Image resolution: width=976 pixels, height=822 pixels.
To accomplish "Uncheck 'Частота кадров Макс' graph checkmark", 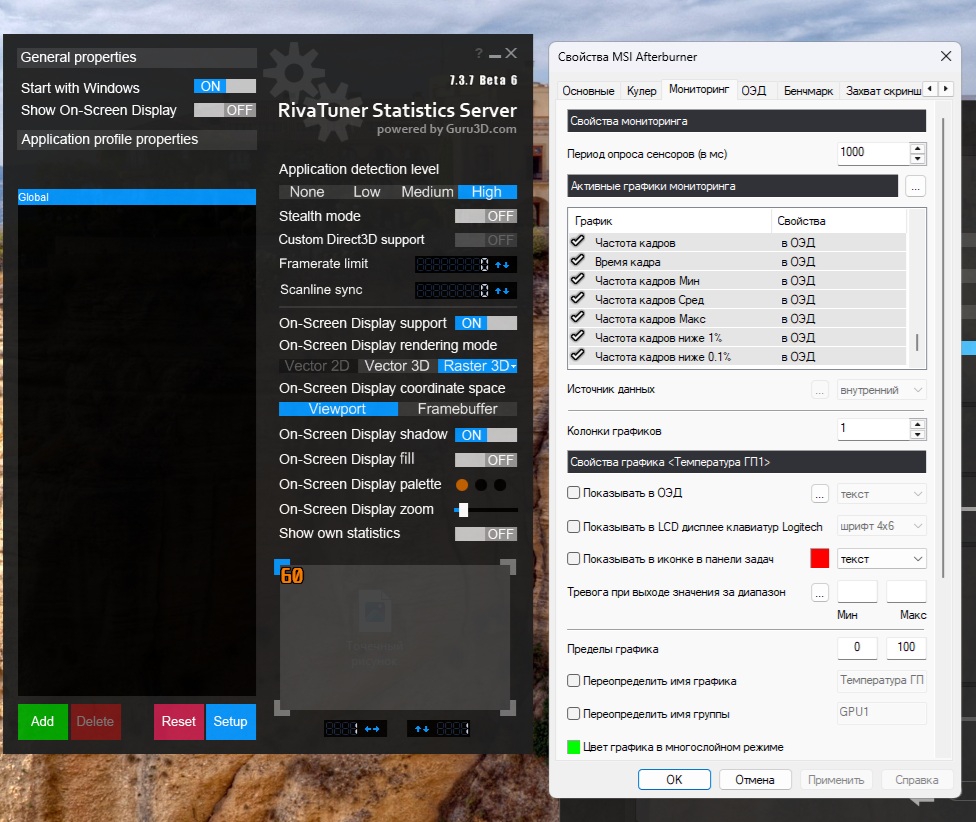I will 578,317.
